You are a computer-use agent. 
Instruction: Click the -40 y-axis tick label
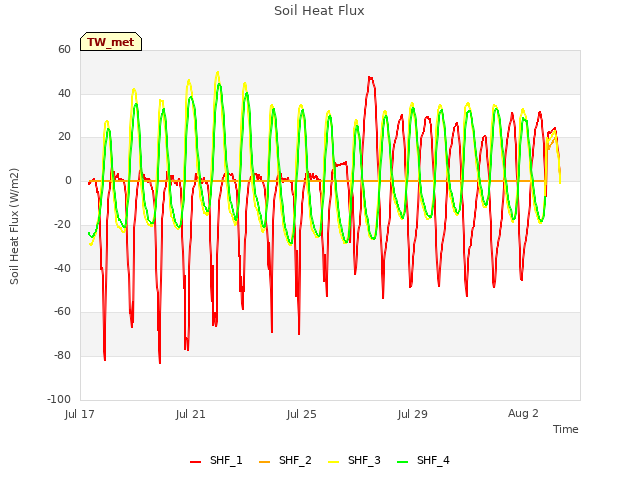pos(62,269)
